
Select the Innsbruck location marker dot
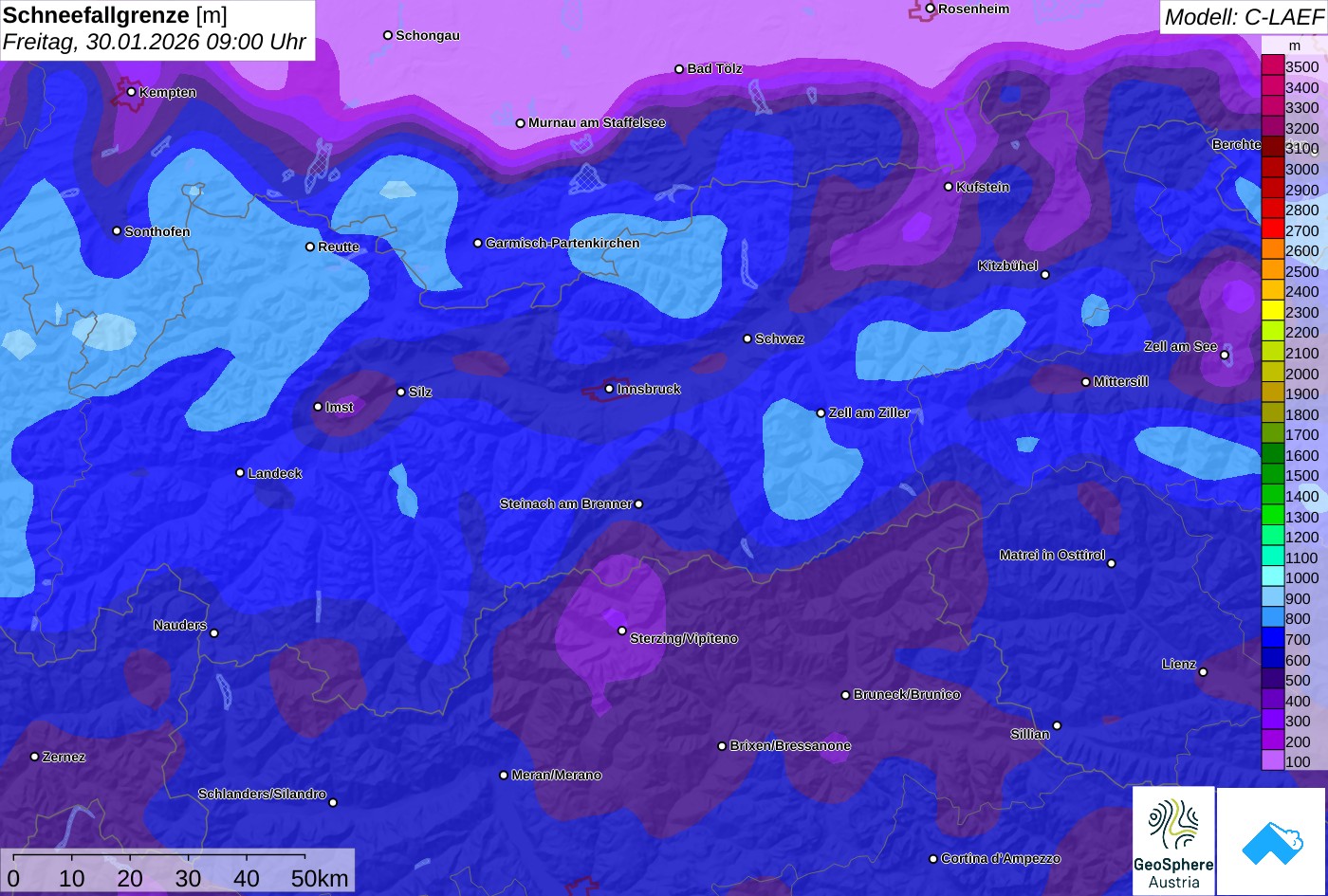click(609, 389)
